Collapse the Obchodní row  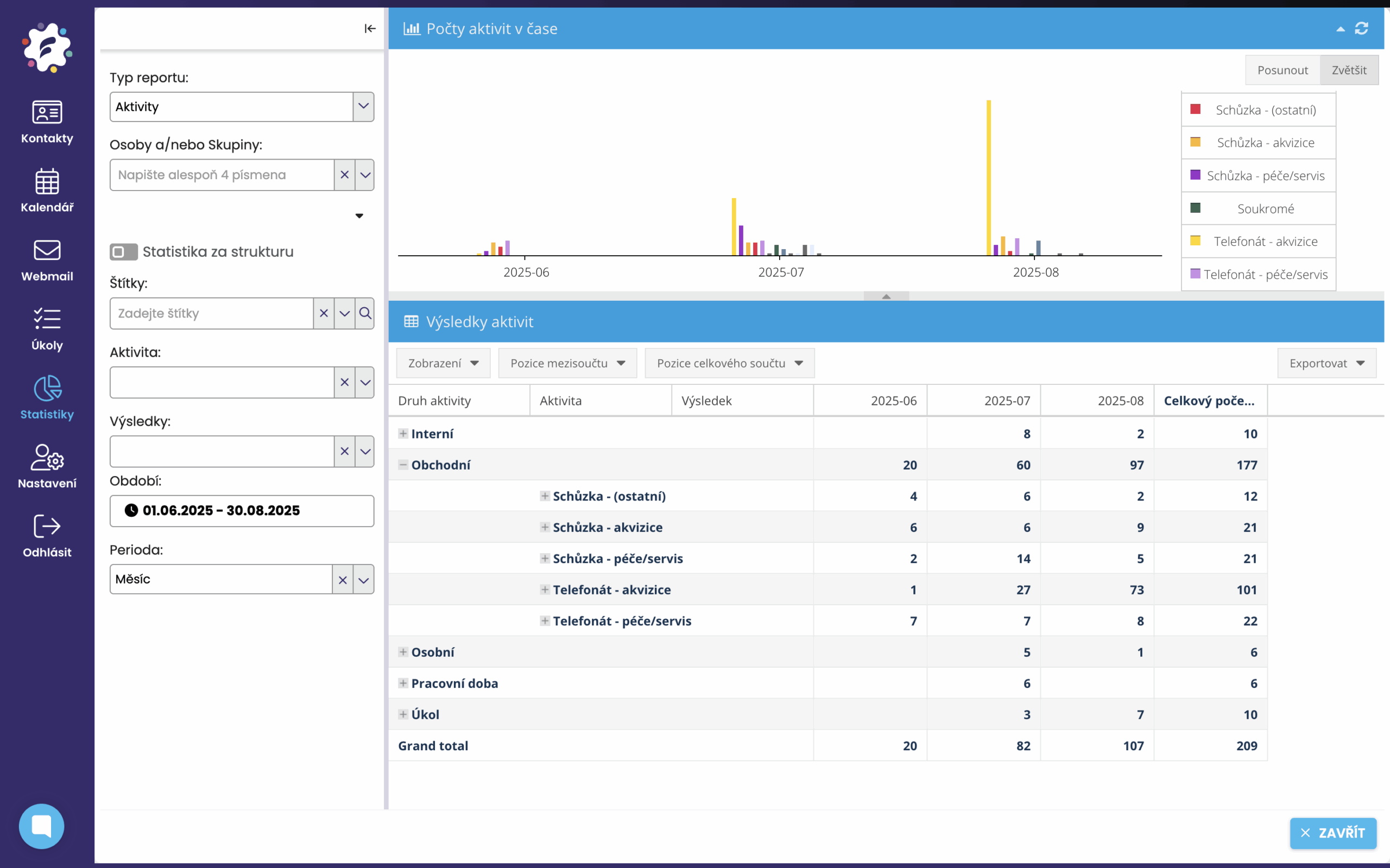pyautogui.click(x=403, y=465)
